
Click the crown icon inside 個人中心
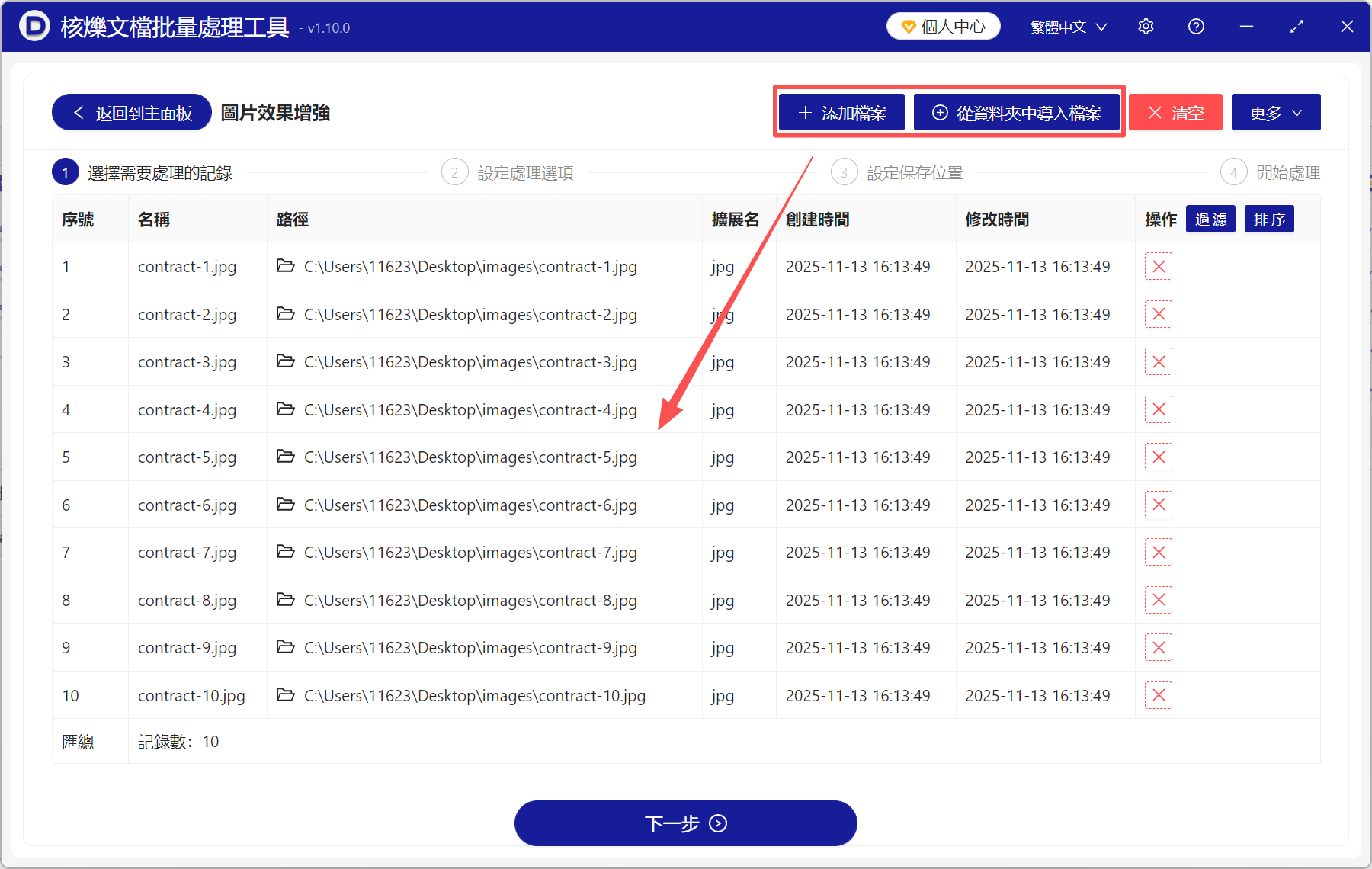[x=908, y=25]
